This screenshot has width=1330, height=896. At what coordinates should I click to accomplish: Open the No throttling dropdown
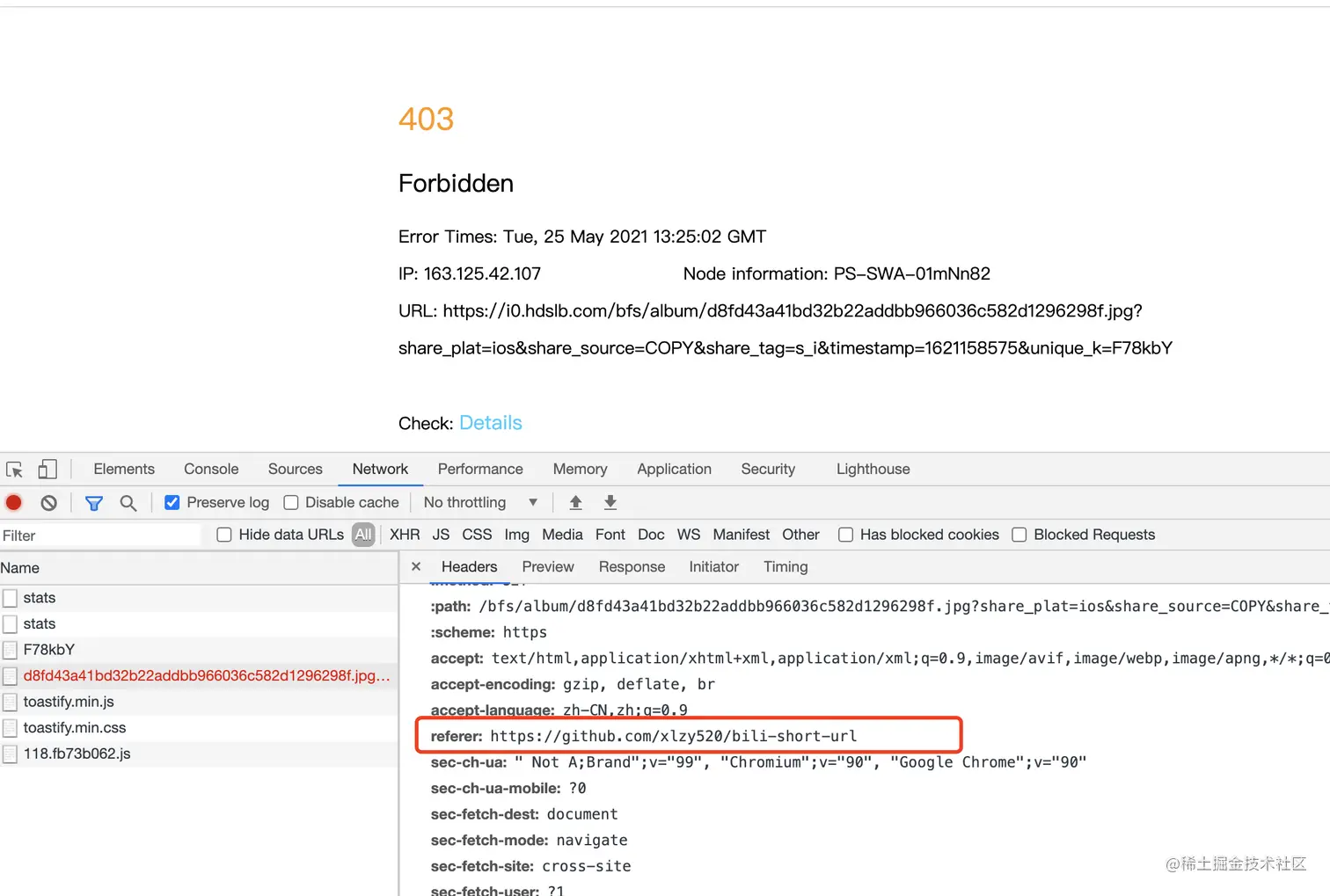point(480,503)
